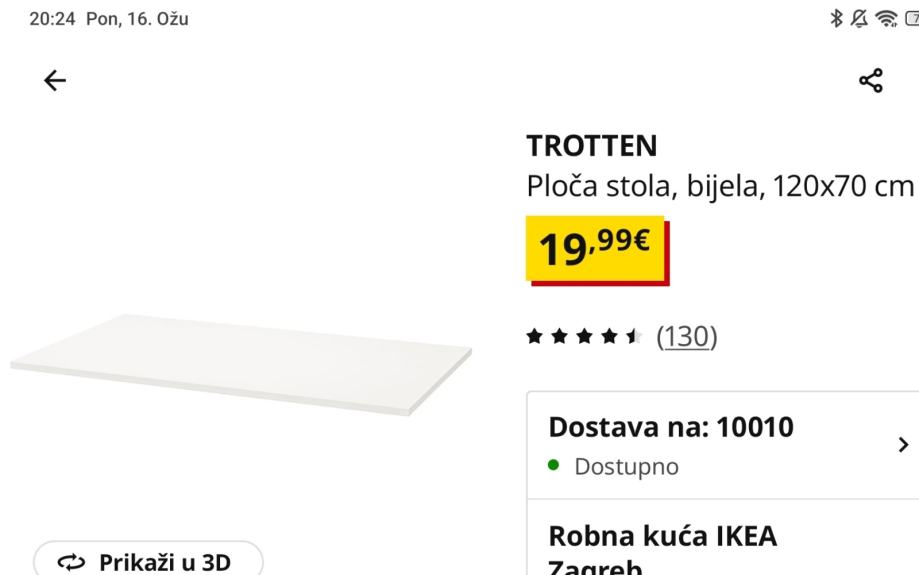Click the star rating row
919x575 pixels.
coord(584,336)
